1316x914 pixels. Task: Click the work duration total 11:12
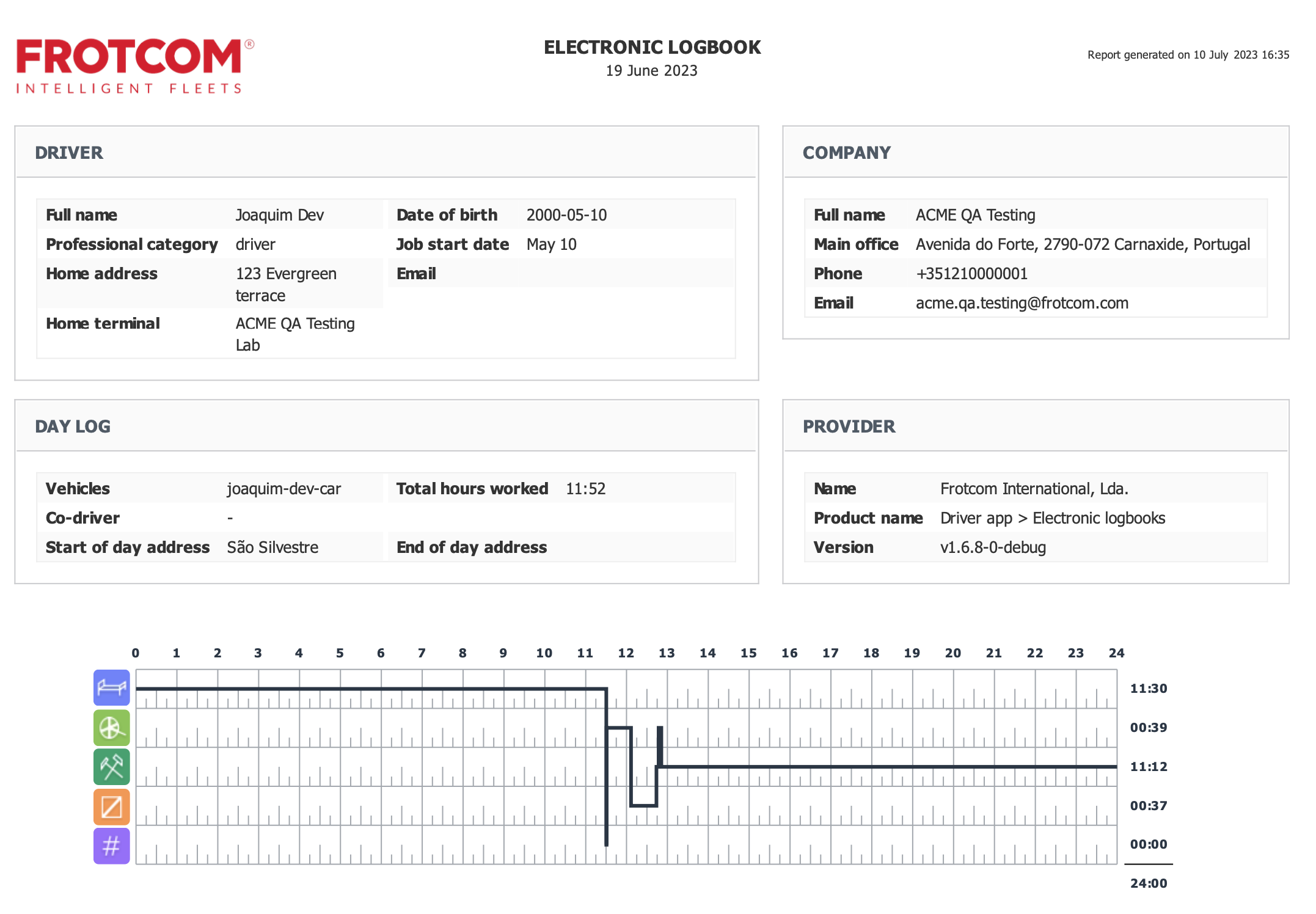click(x=1149, y=767)
